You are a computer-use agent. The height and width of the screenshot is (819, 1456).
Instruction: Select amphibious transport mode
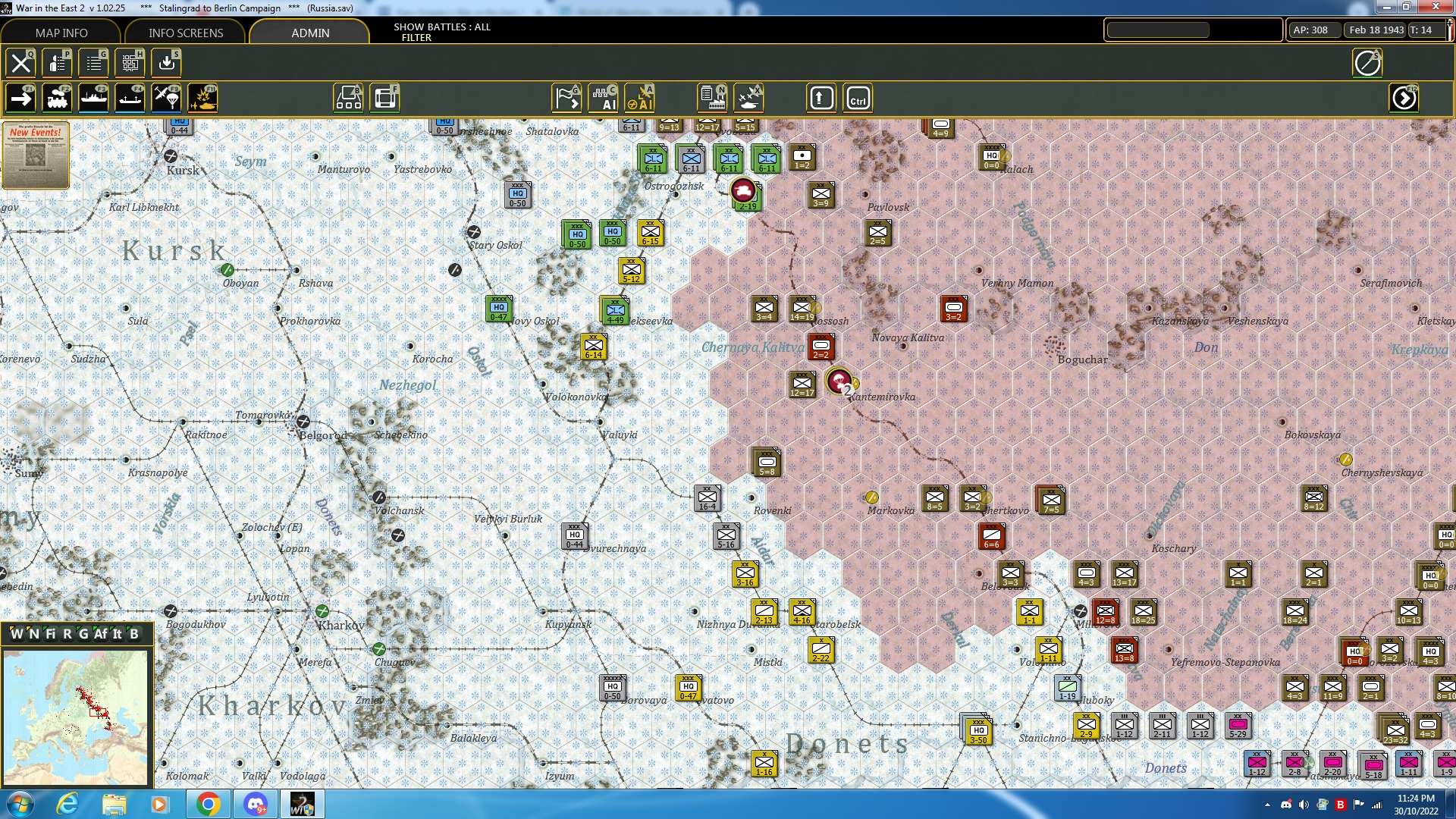click(x=130, y=97)
